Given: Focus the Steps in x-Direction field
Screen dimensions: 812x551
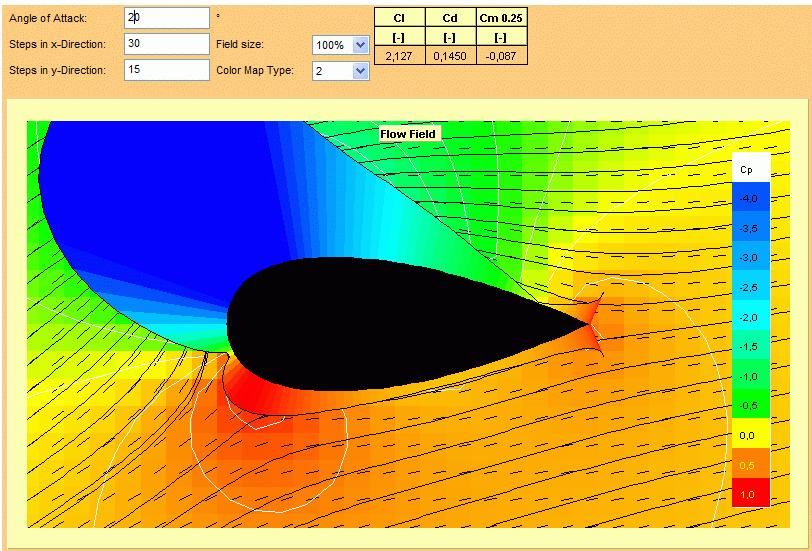Looking at the screenshot, I should tap(166, 44).
